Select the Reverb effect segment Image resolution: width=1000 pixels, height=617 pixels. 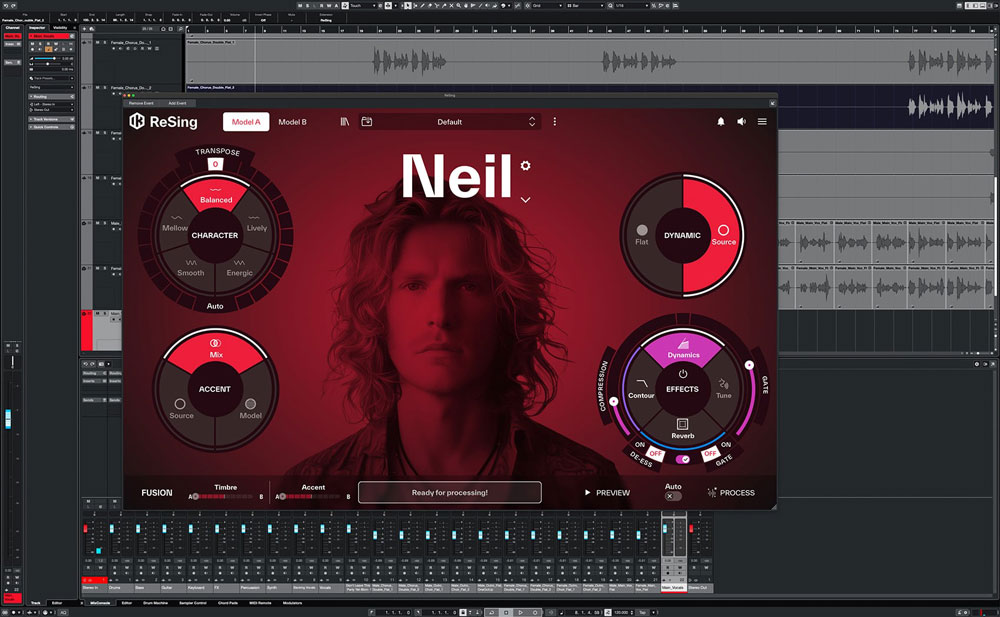[683, 428]
